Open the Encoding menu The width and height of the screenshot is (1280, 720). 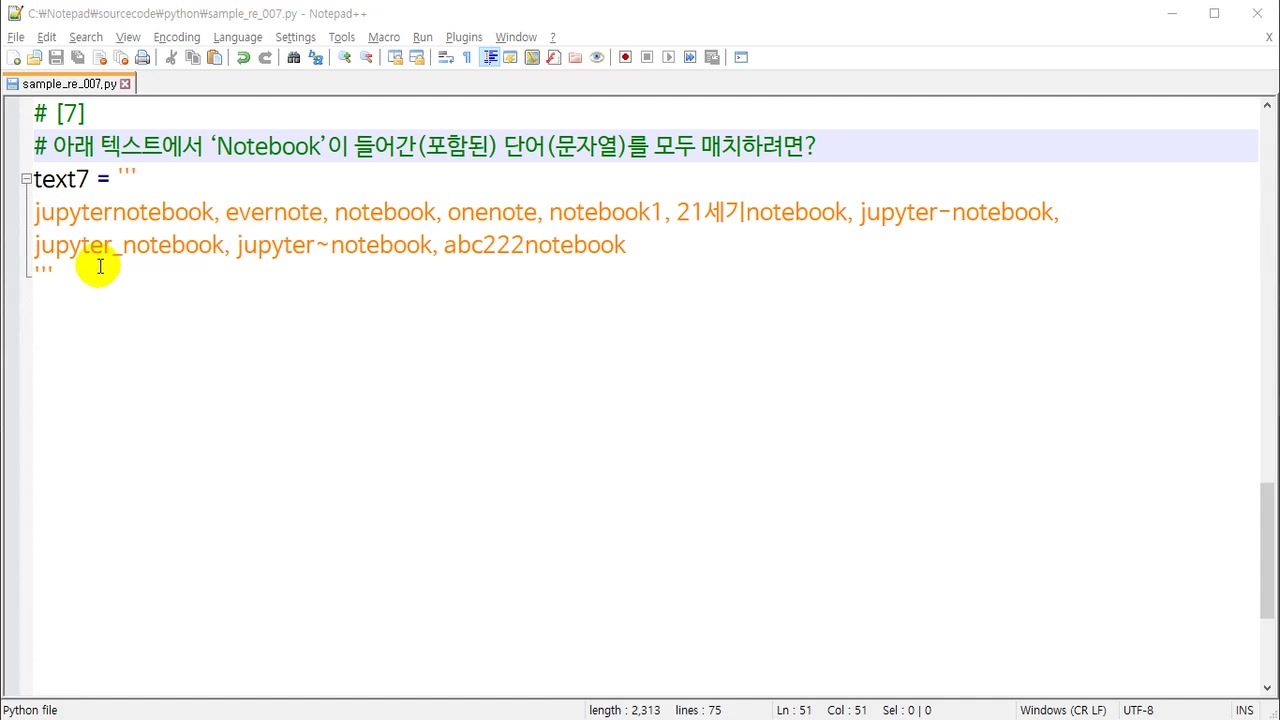[x=176, y=37]
